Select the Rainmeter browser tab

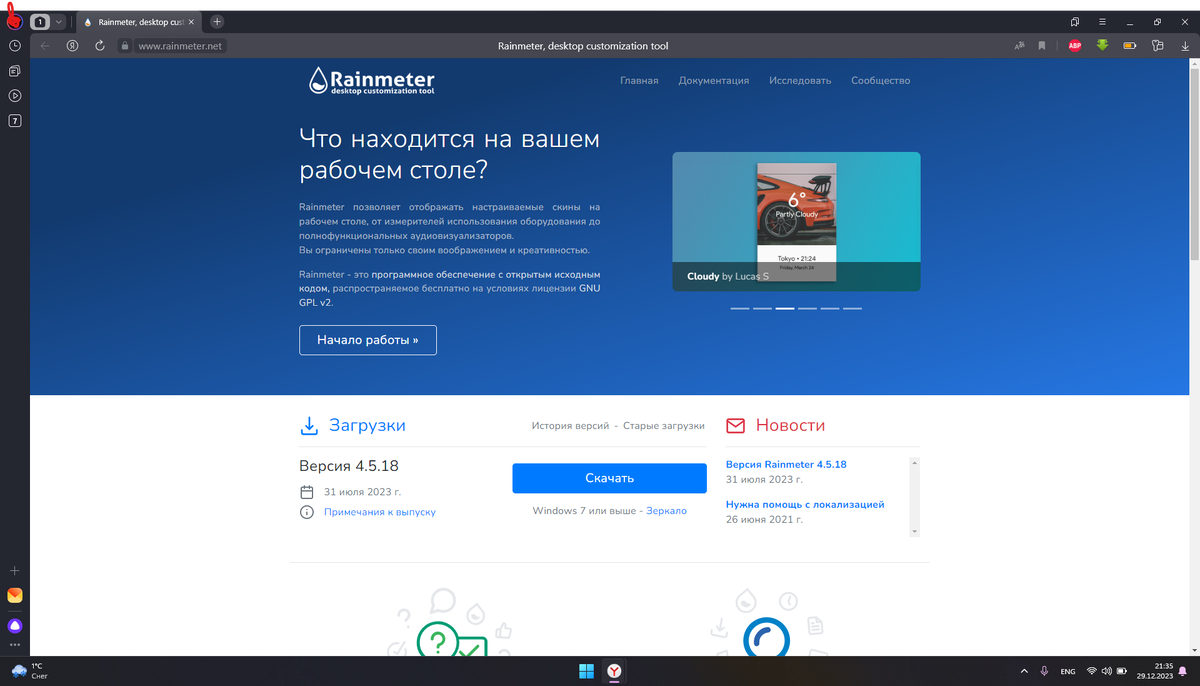click(x=138, y=21)
